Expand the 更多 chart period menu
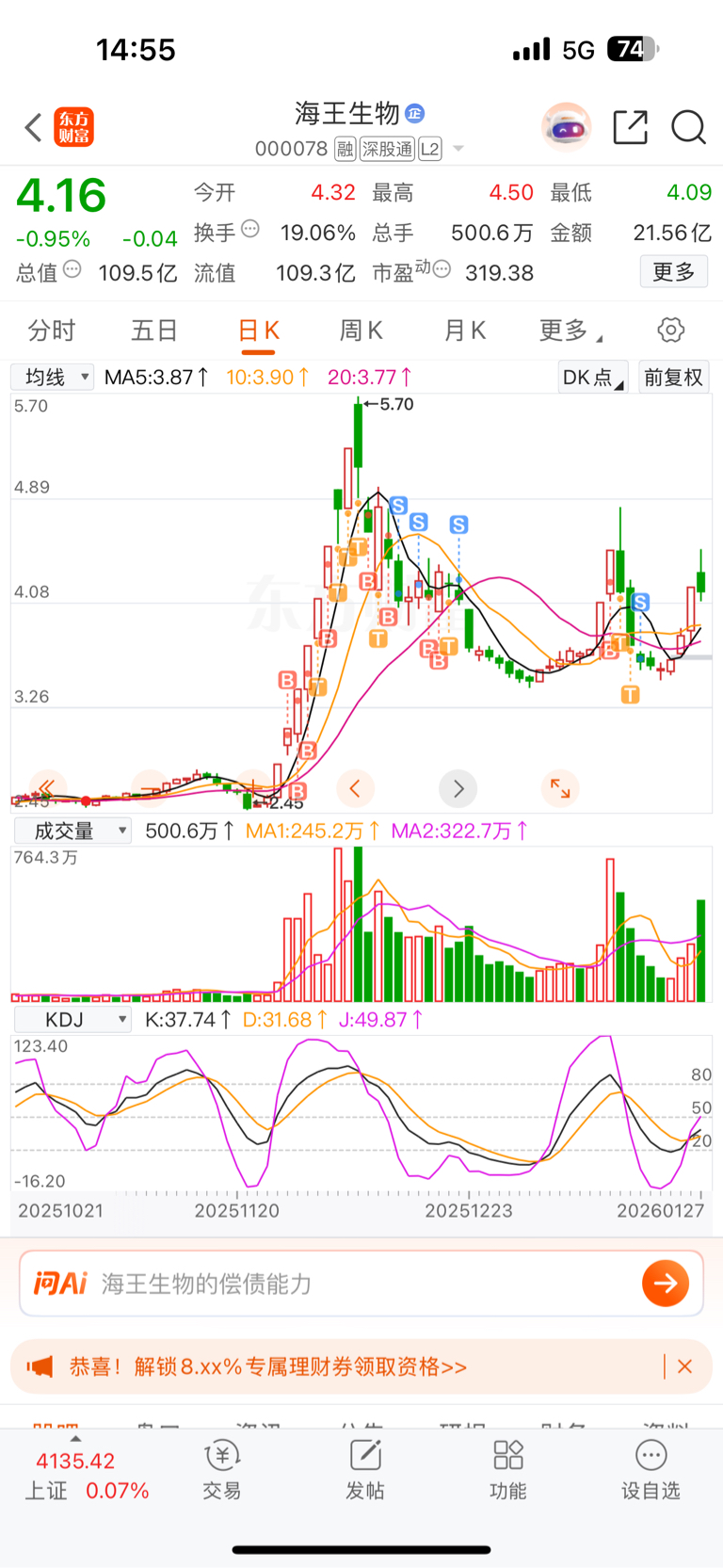Image resolution: width=723 pixels, height=1568 pixels. 570,331
